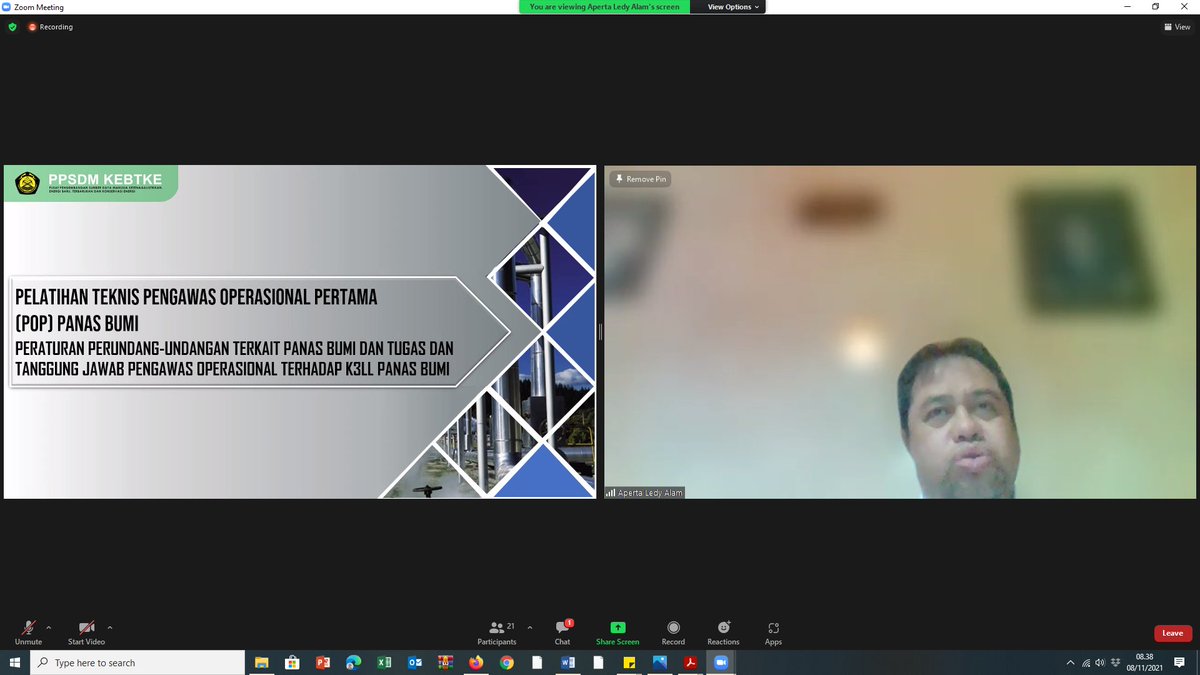Open the View Options dropdown
This screenshot has width=1200, height=675.
[734, 7]
